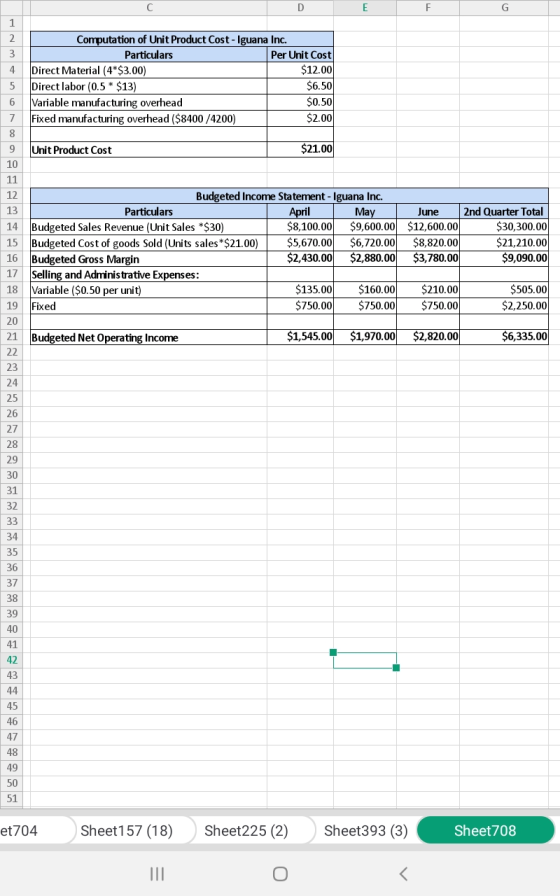Select the active Sheet708 tab
The image size is (560, 896).
coord(485,830)
